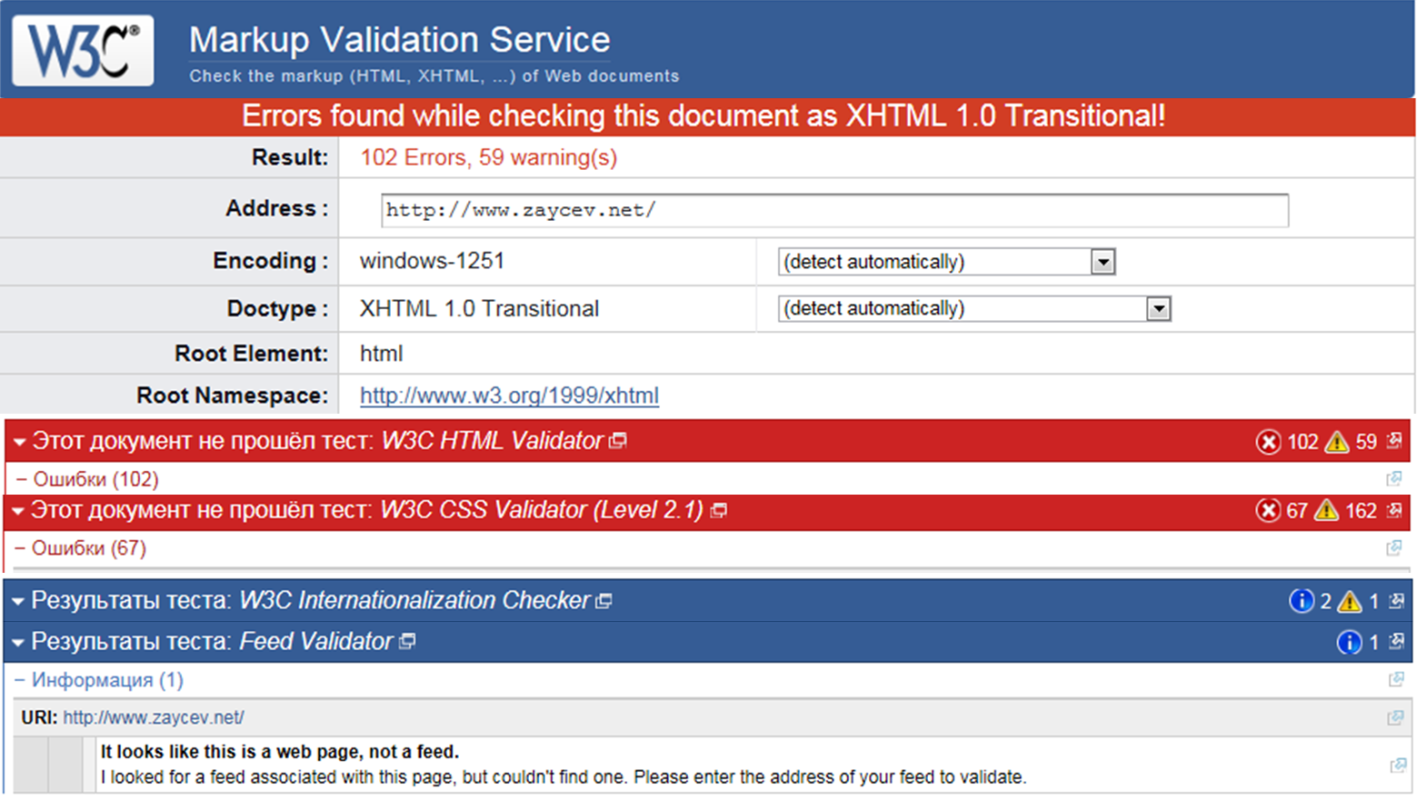Click the icon at right of Ошибки (67) row
Screen dimensions: 1417x801
tap(1394, 548)
